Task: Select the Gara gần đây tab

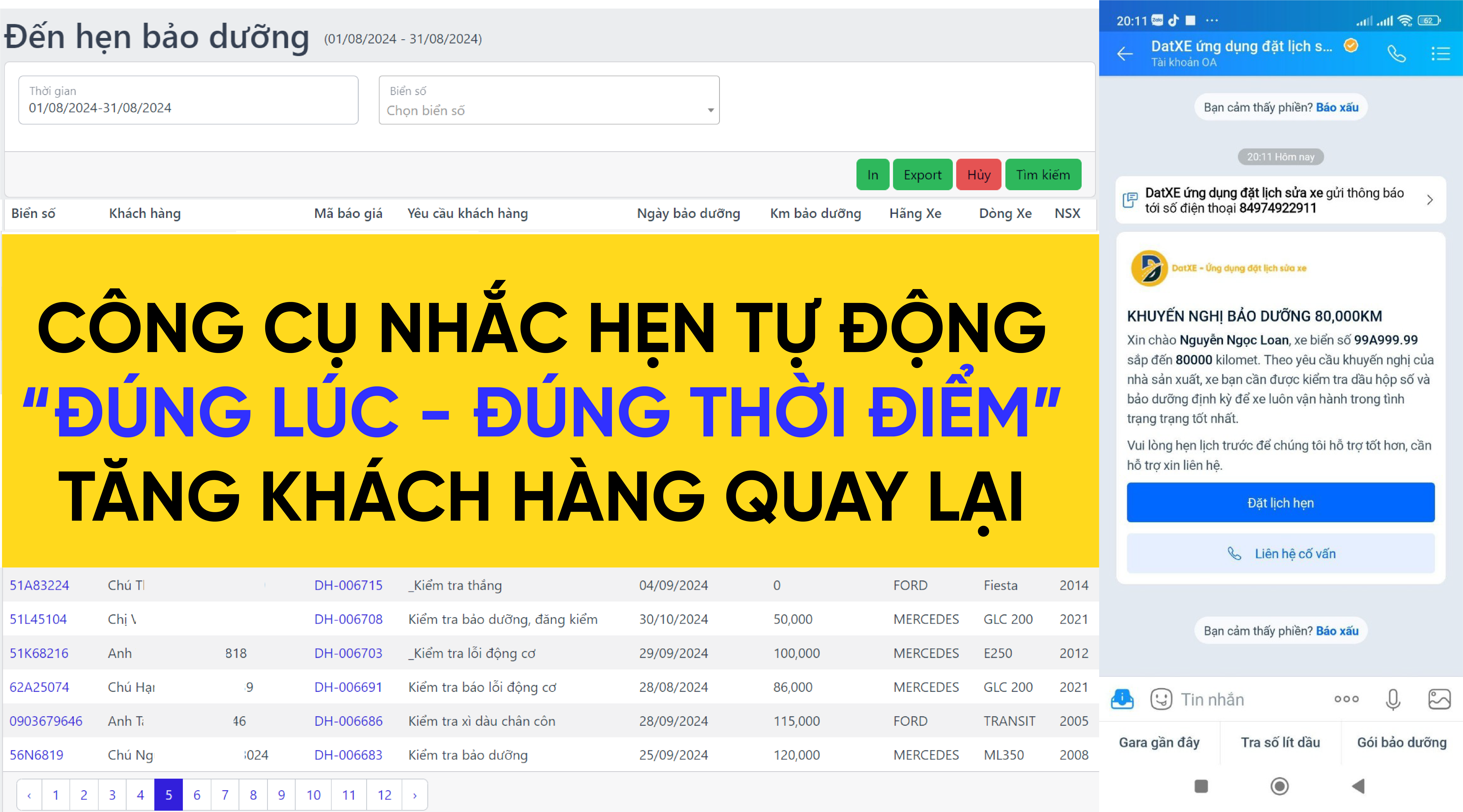Action: pos(1159,742)
